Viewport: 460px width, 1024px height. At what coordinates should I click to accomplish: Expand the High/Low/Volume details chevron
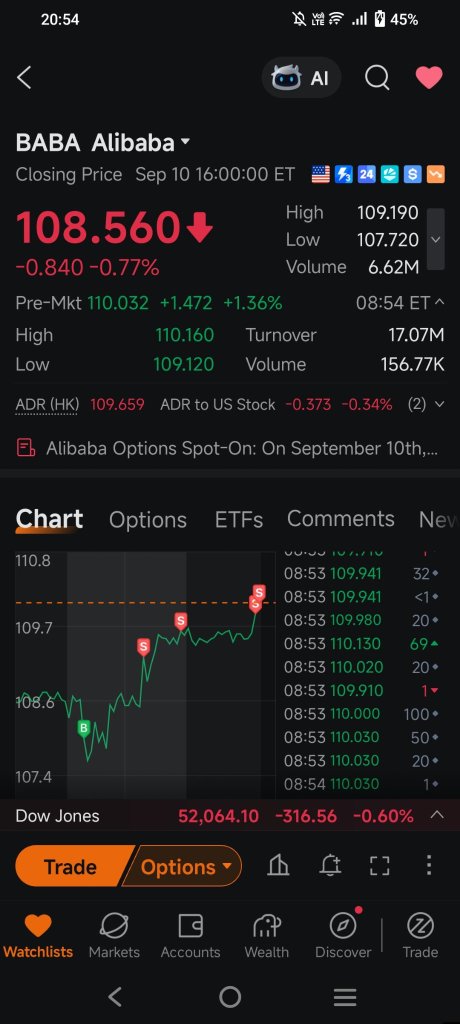coord(436,239)
